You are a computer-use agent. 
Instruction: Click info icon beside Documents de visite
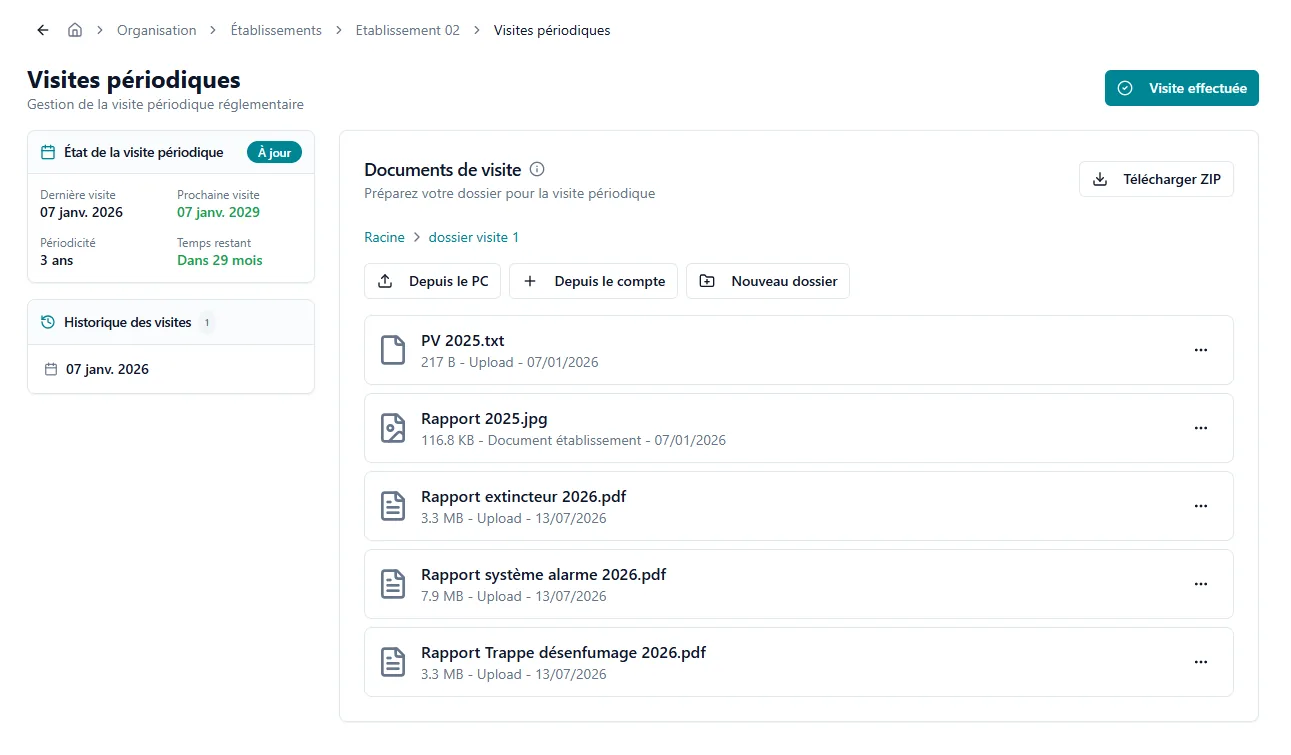(x=537, y=169)
